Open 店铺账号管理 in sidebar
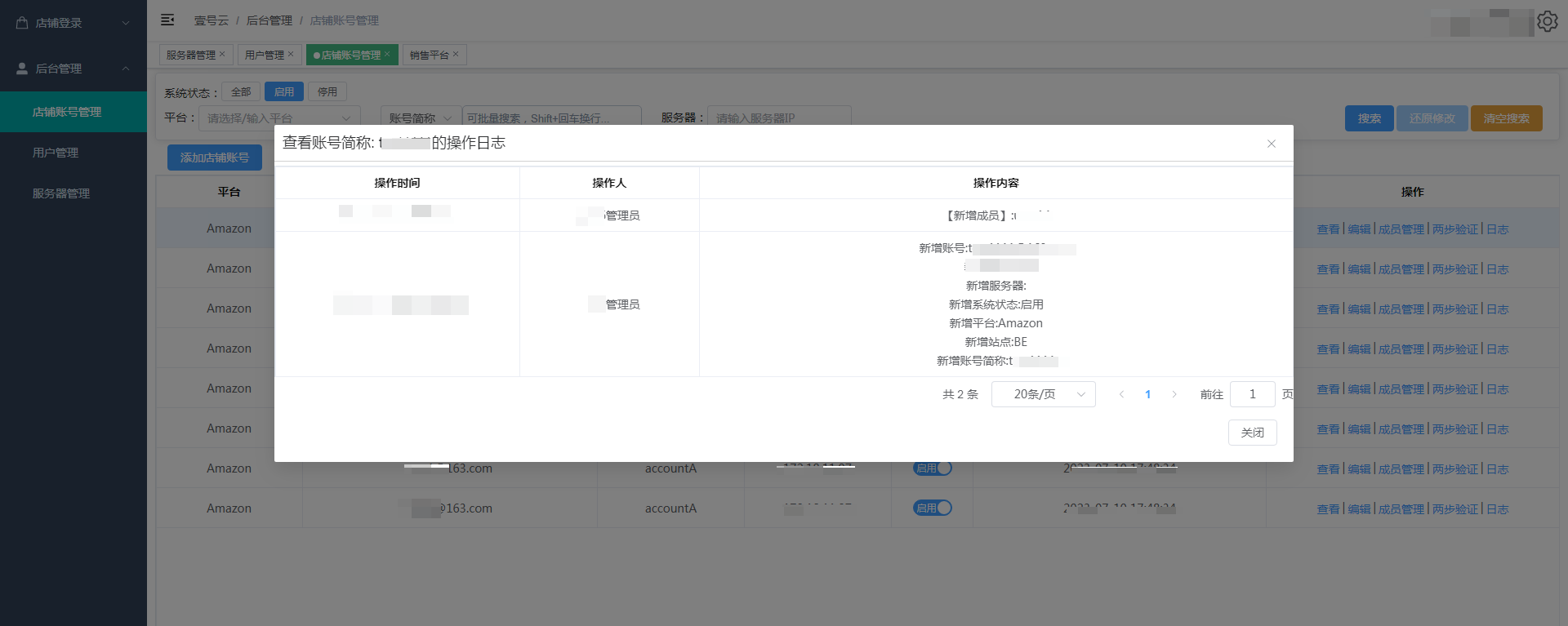 (73, 112)
